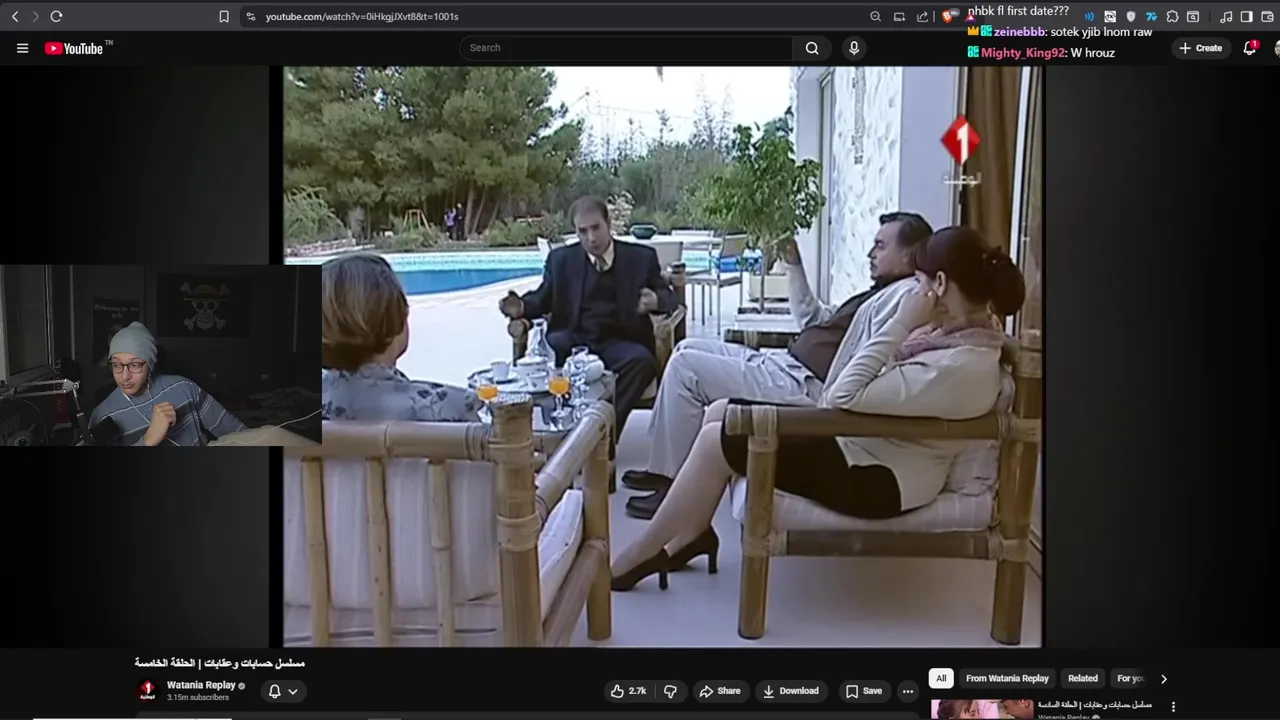Screen dimensions: 1280x720
Task: Select the For you filter chip
Action: (1130, 678)
